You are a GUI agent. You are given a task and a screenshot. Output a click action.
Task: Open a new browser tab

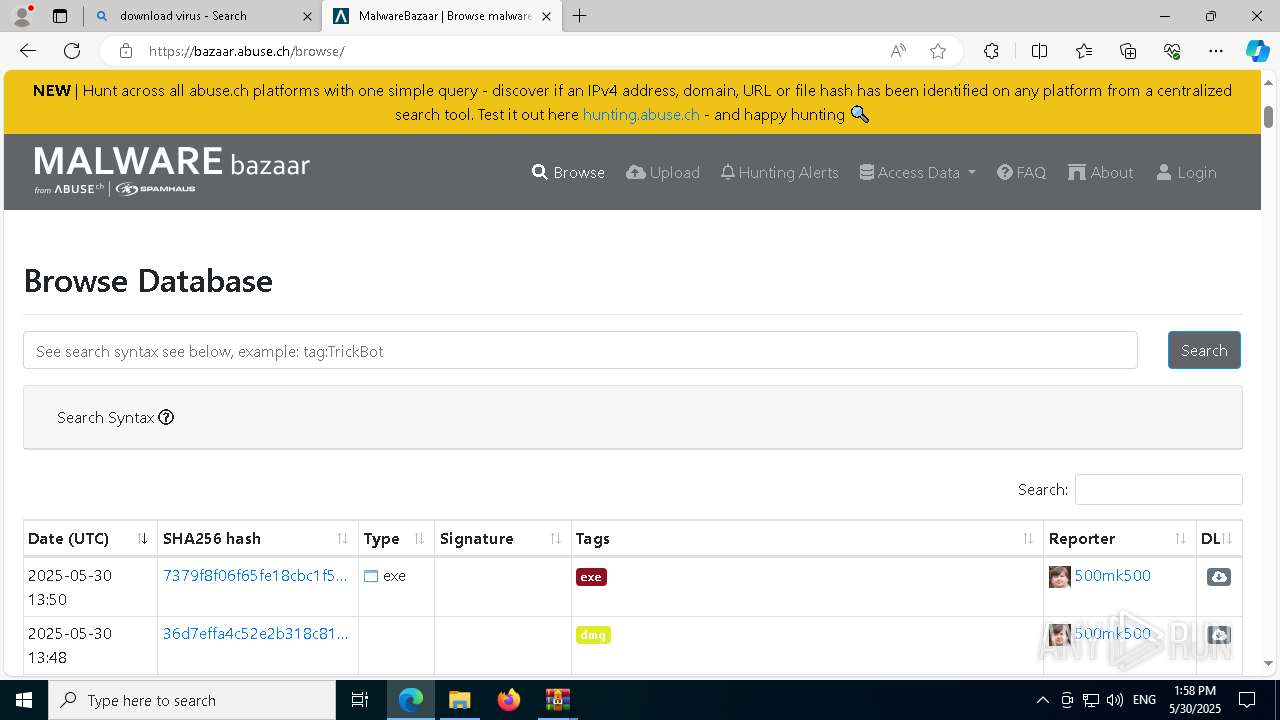580,16
